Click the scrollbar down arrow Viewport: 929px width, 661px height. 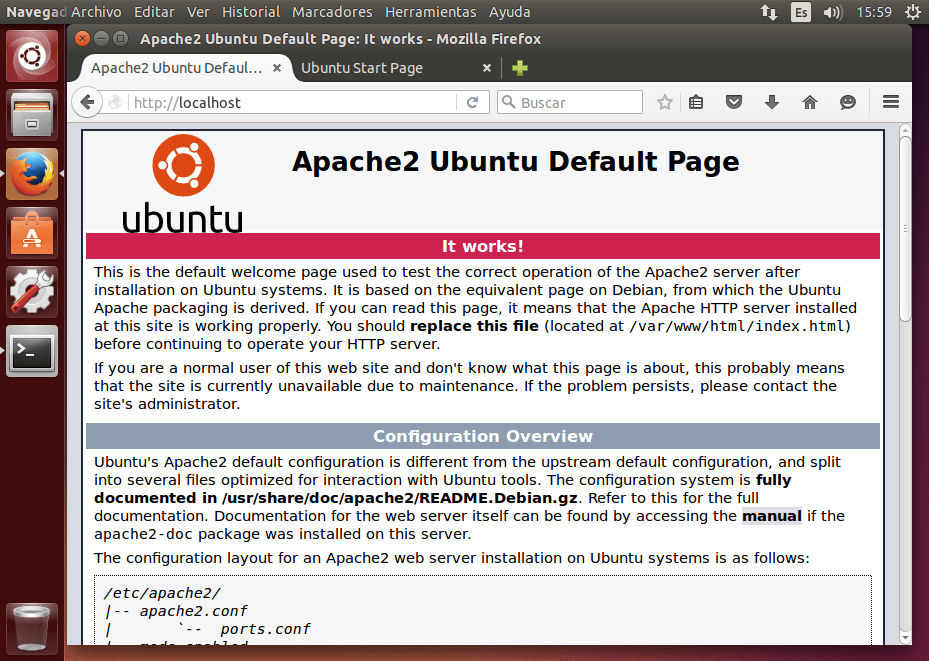tap(905, 637)
